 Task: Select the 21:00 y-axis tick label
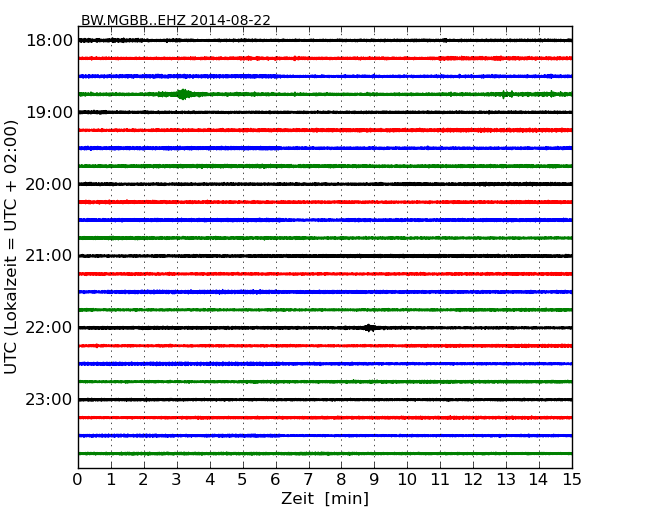(49, 256)
